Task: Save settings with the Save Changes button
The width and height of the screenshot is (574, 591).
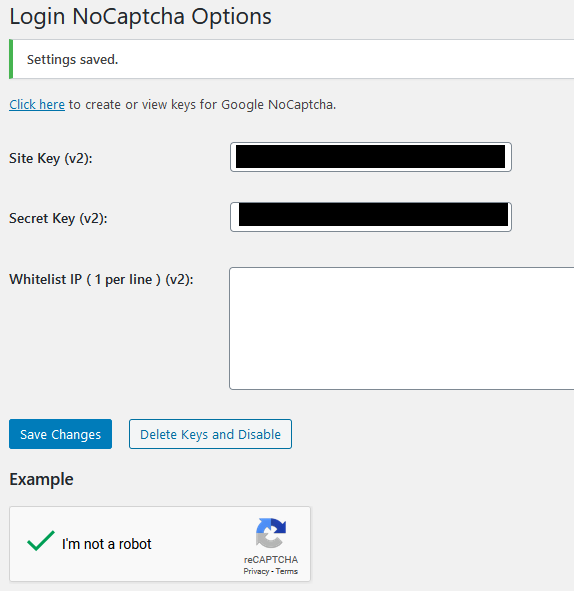Action: click(x=60, y=434)
